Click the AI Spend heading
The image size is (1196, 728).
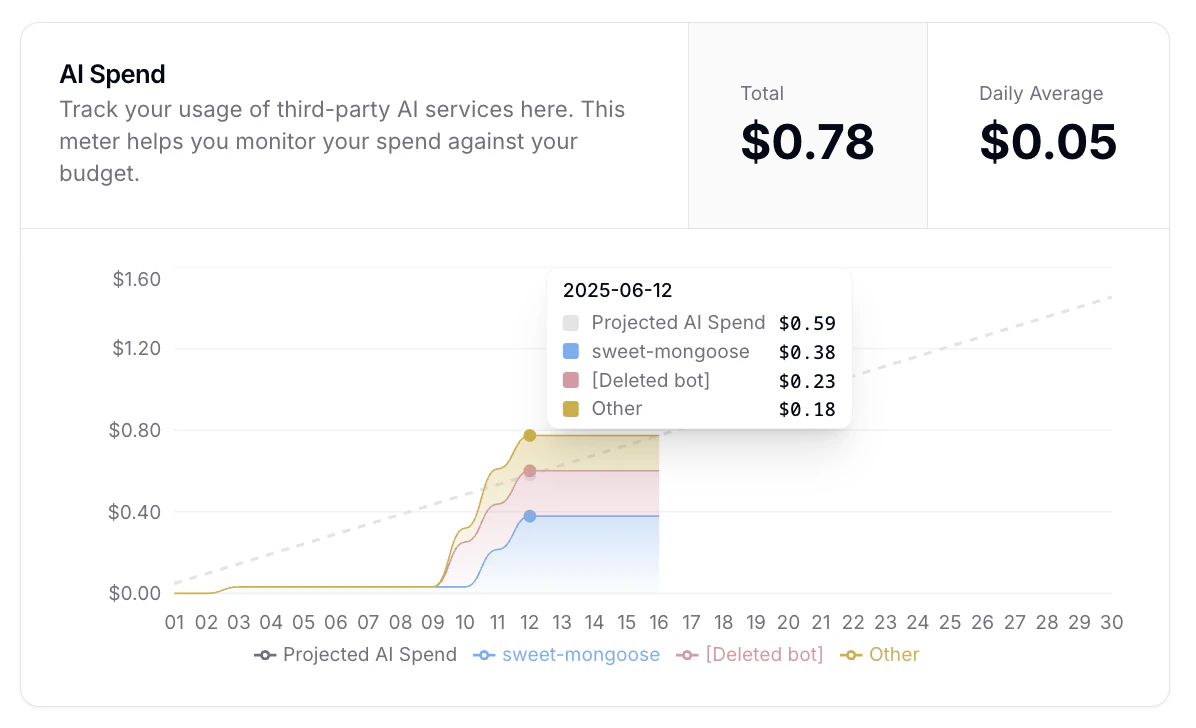pyautogui.click(x=112, y=74)
